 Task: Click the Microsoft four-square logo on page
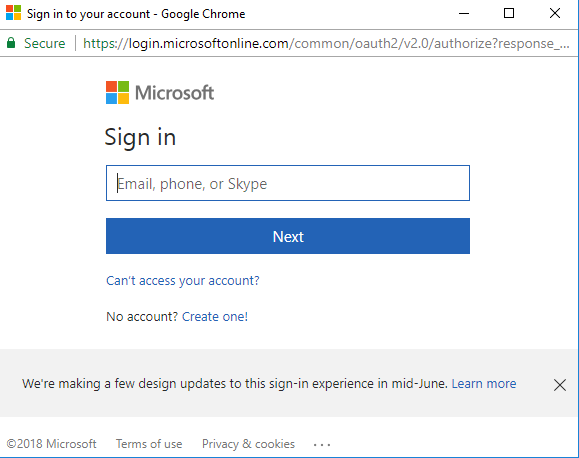[x=117, y=92]
